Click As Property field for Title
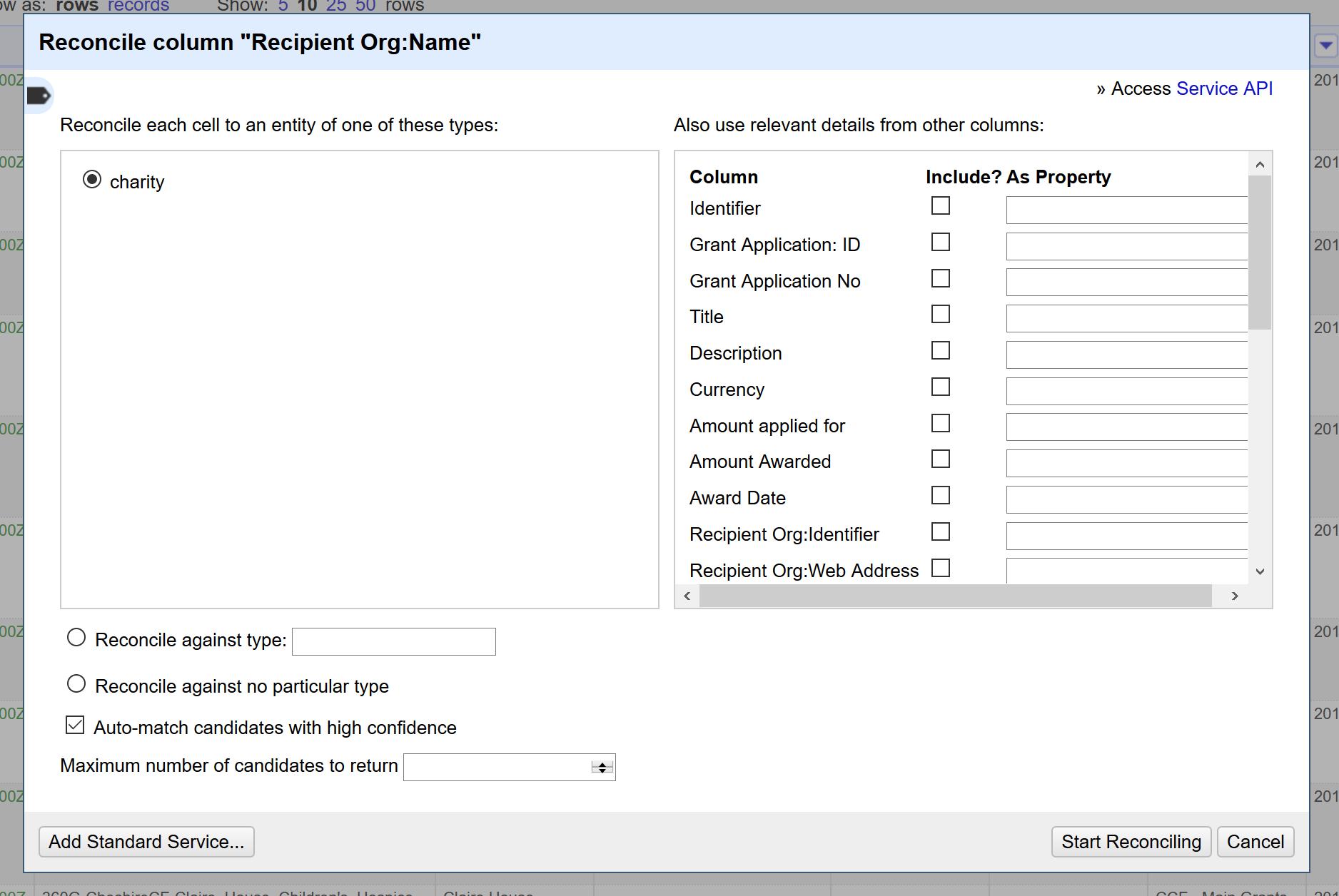1339x896 pixels. tap(1127, 319)
